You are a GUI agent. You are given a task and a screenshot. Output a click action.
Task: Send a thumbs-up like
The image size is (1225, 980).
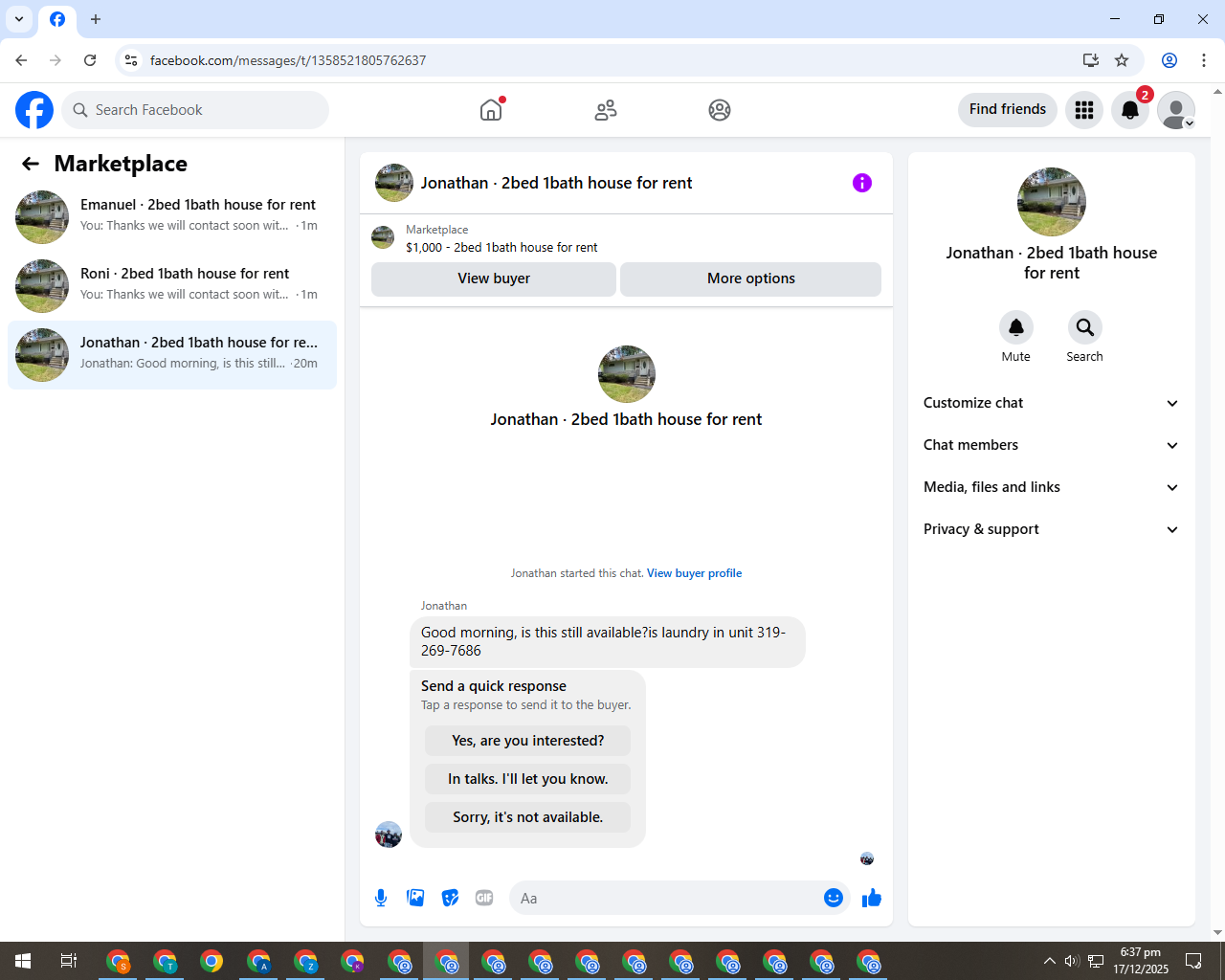(872, 898)
